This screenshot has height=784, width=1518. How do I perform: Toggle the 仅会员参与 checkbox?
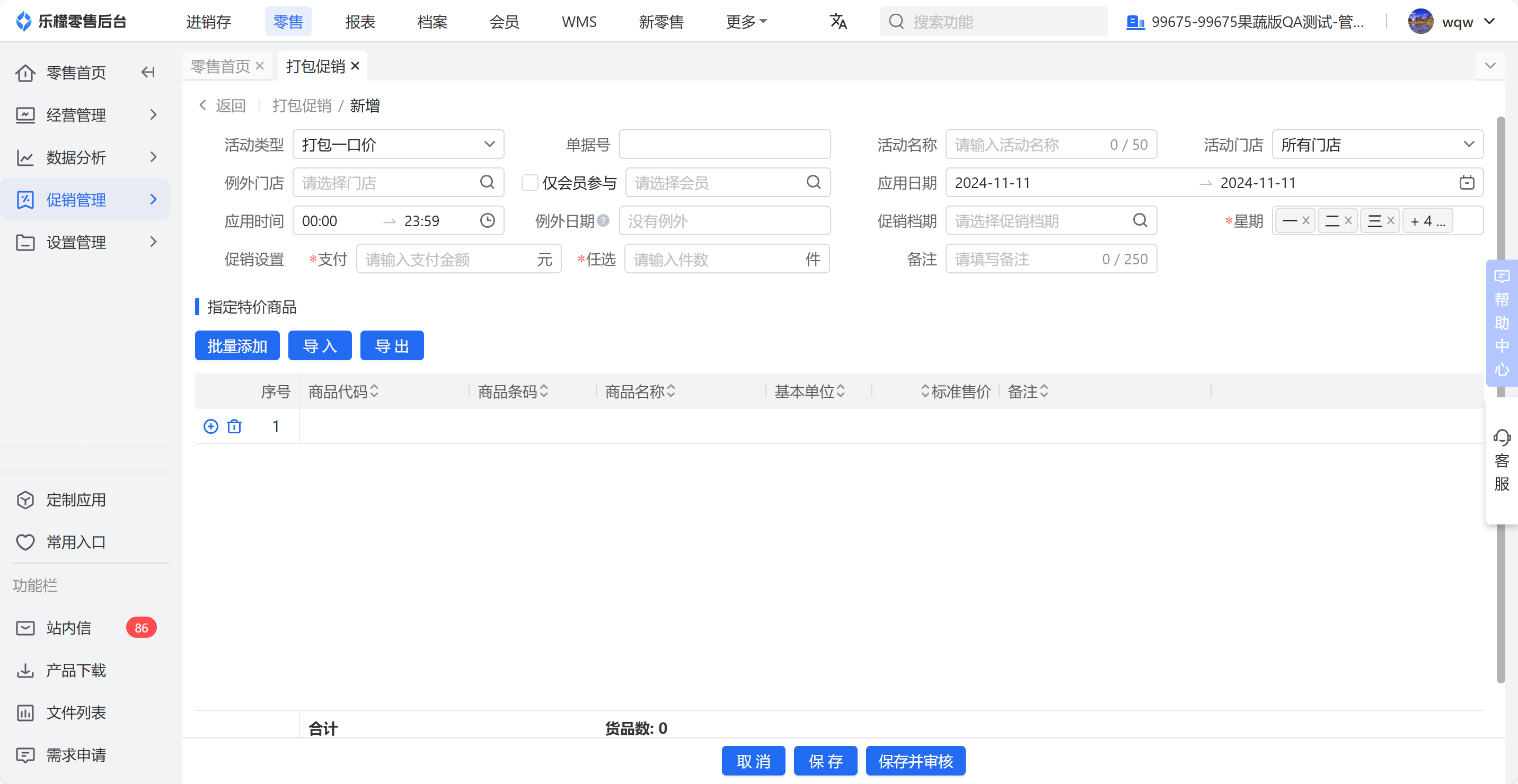(530, 183)
